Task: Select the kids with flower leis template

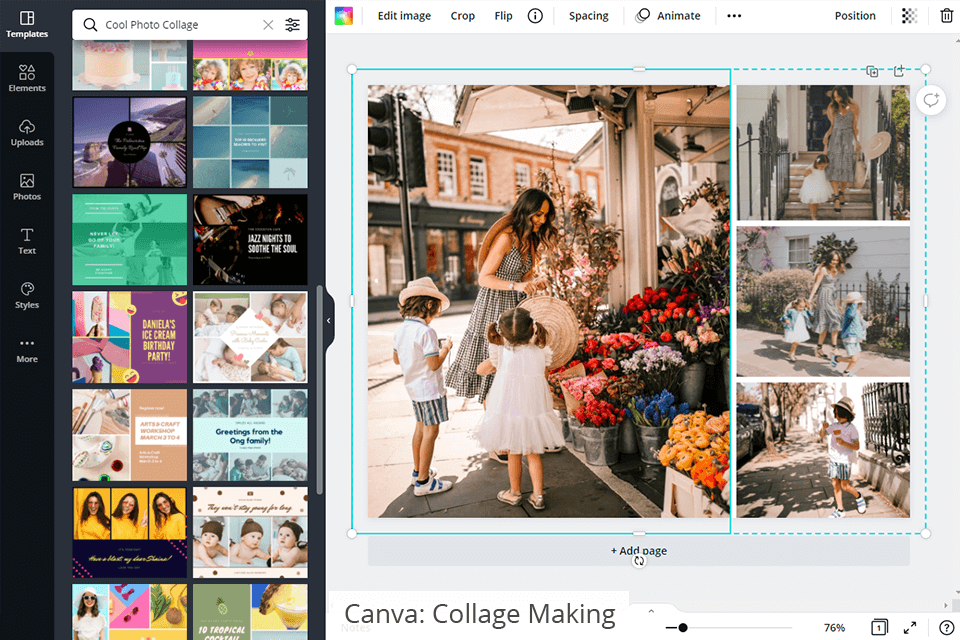Action: tap(250, 66)
